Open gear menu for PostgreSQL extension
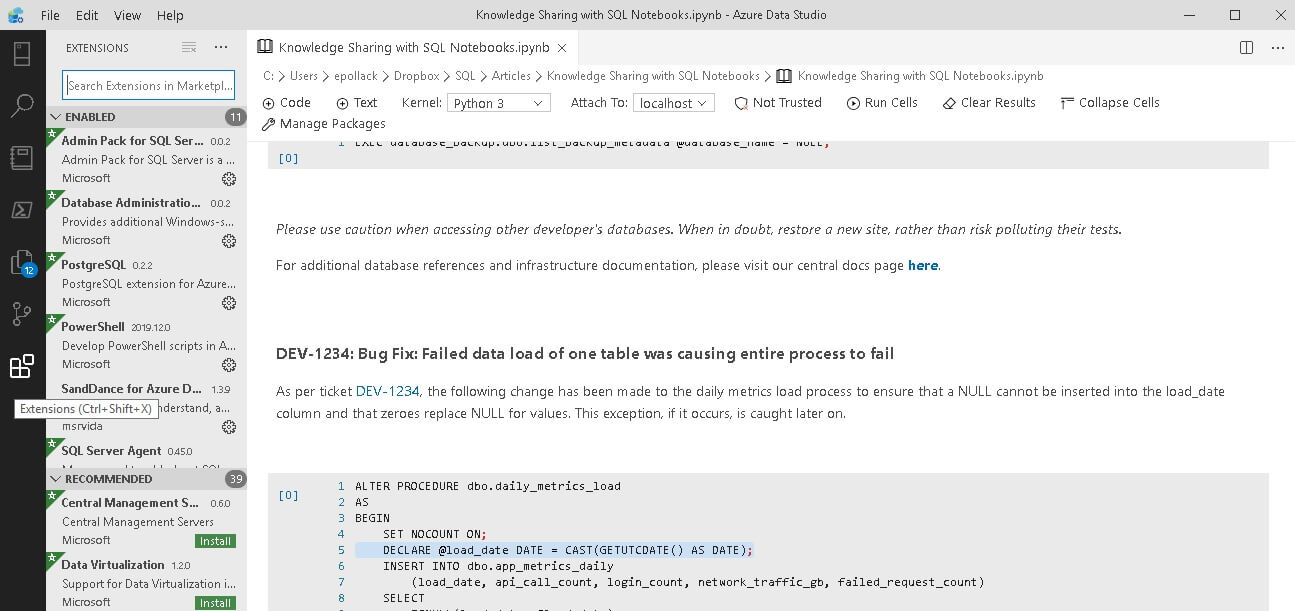 click(x=229, y=303)
